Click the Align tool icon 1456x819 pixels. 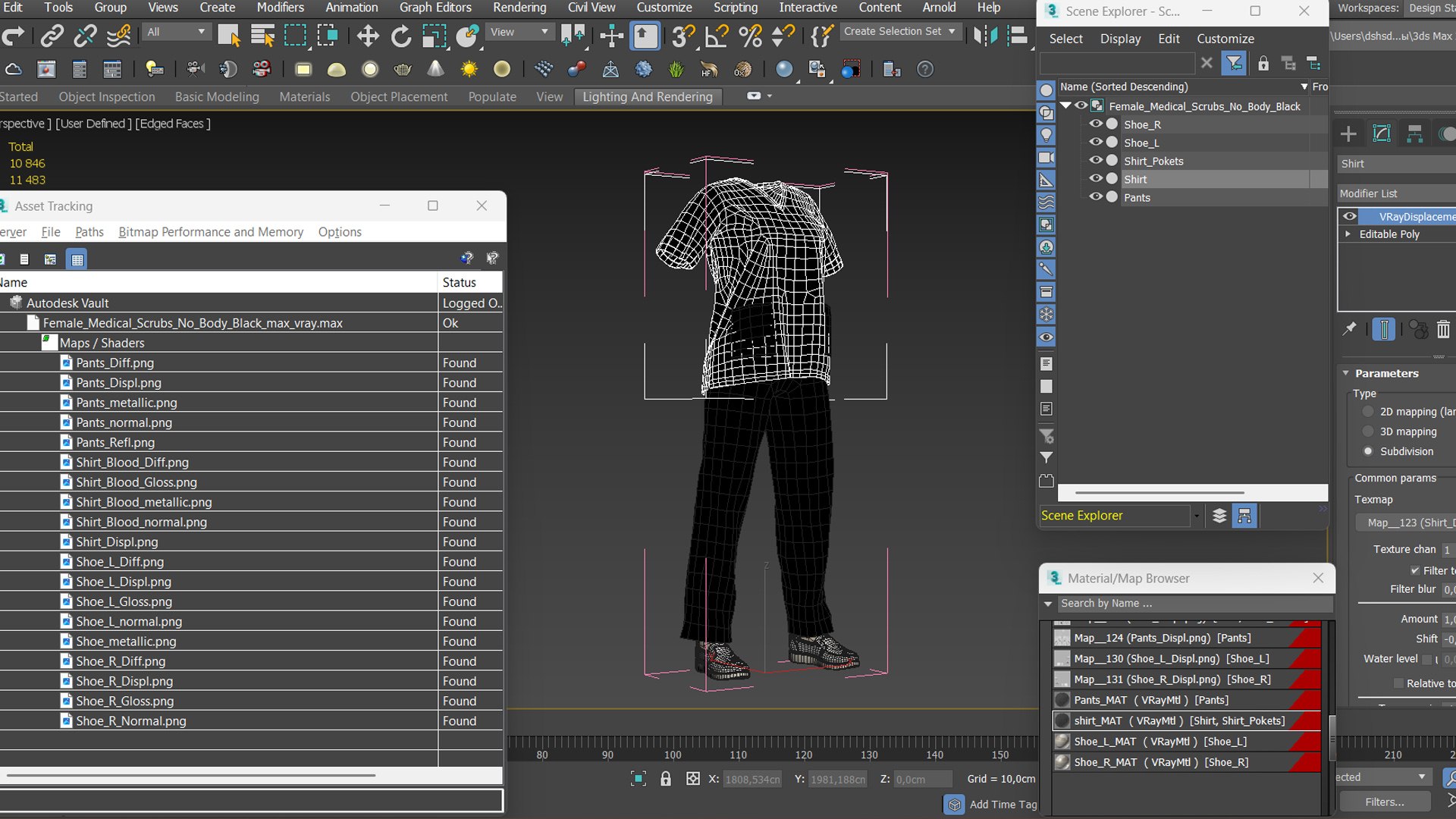pyautogui.click(x=1017, y=35)
